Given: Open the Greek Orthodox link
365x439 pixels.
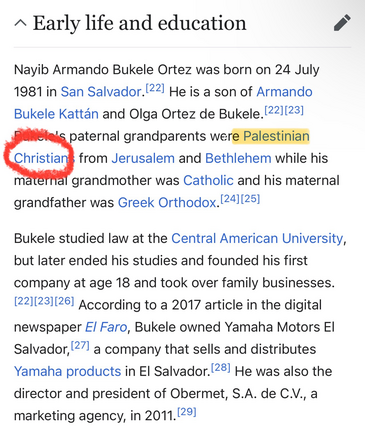Looking at the screenshot, I should click(x=167, y=202).
